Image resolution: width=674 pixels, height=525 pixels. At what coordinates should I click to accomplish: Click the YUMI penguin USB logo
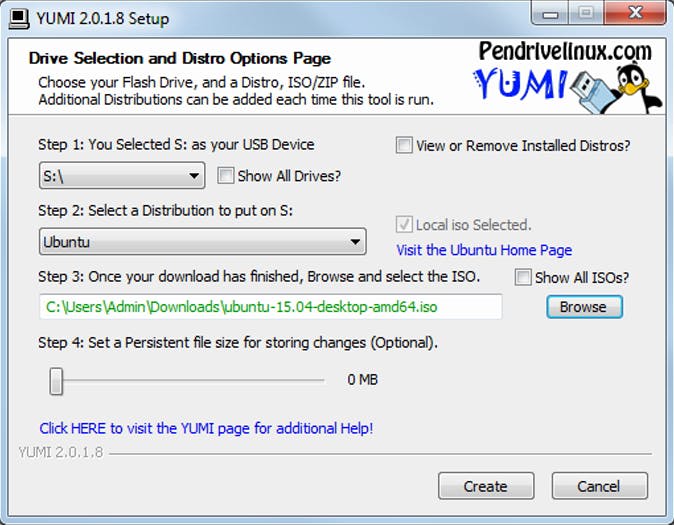pyautogui.click(x=567, y=89)
